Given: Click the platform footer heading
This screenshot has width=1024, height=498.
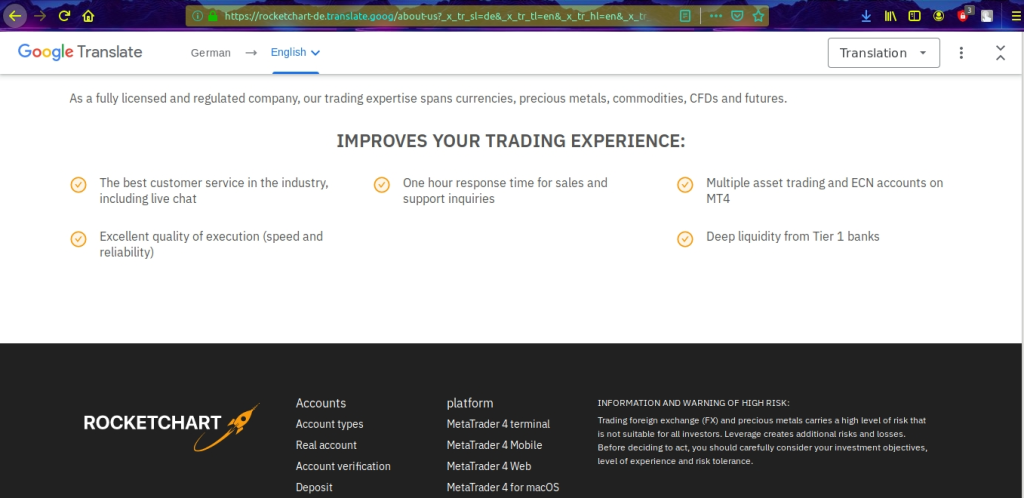Looking at the screenshot, I should [470, 403].
